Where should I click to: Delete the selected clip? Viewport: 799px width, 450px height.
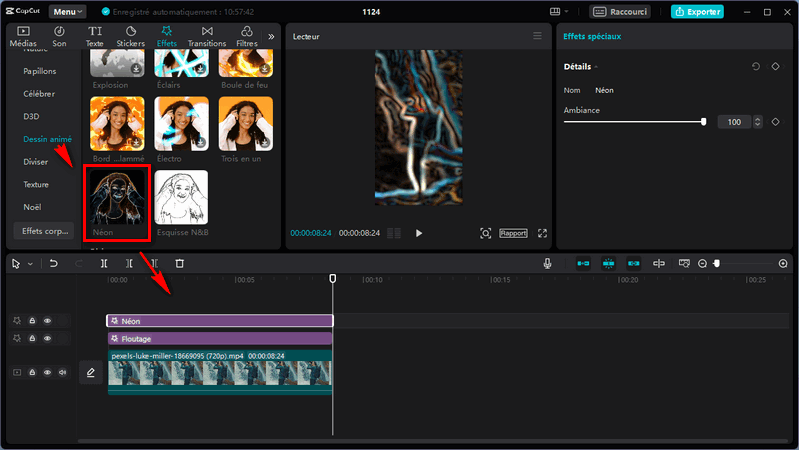179,263
